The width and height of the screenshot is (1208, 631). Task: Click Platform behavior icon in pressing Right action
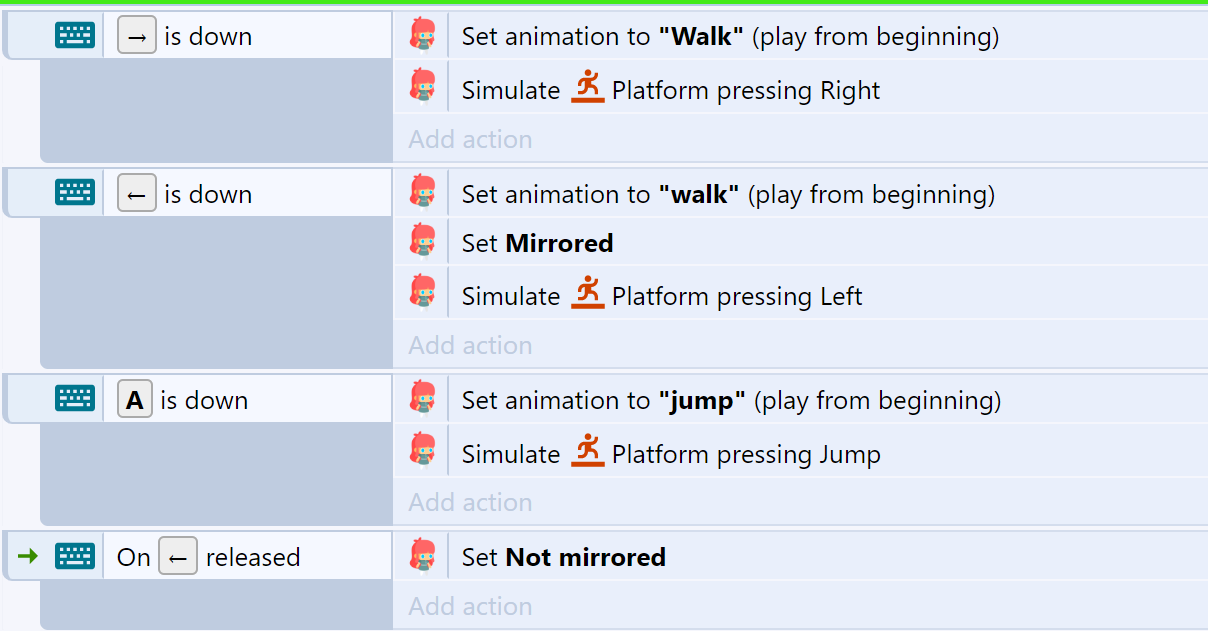588,88
